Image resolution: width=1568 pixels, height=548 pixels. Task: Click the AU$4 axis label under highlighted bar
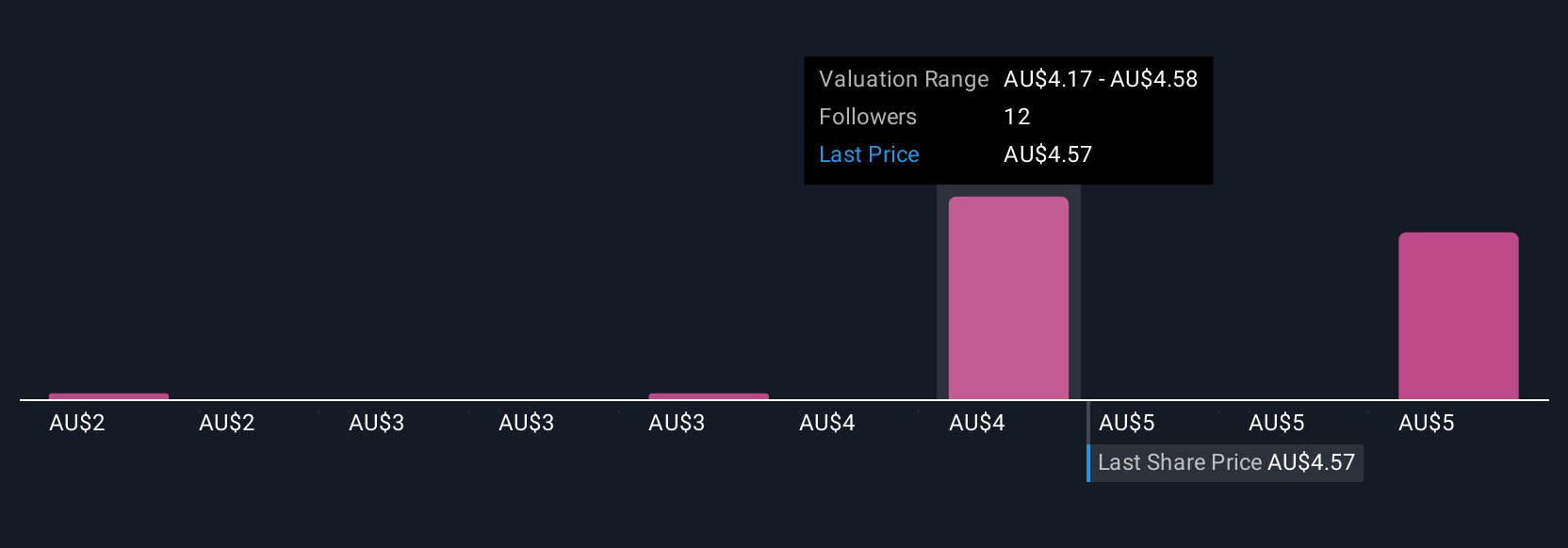point(977,423)
